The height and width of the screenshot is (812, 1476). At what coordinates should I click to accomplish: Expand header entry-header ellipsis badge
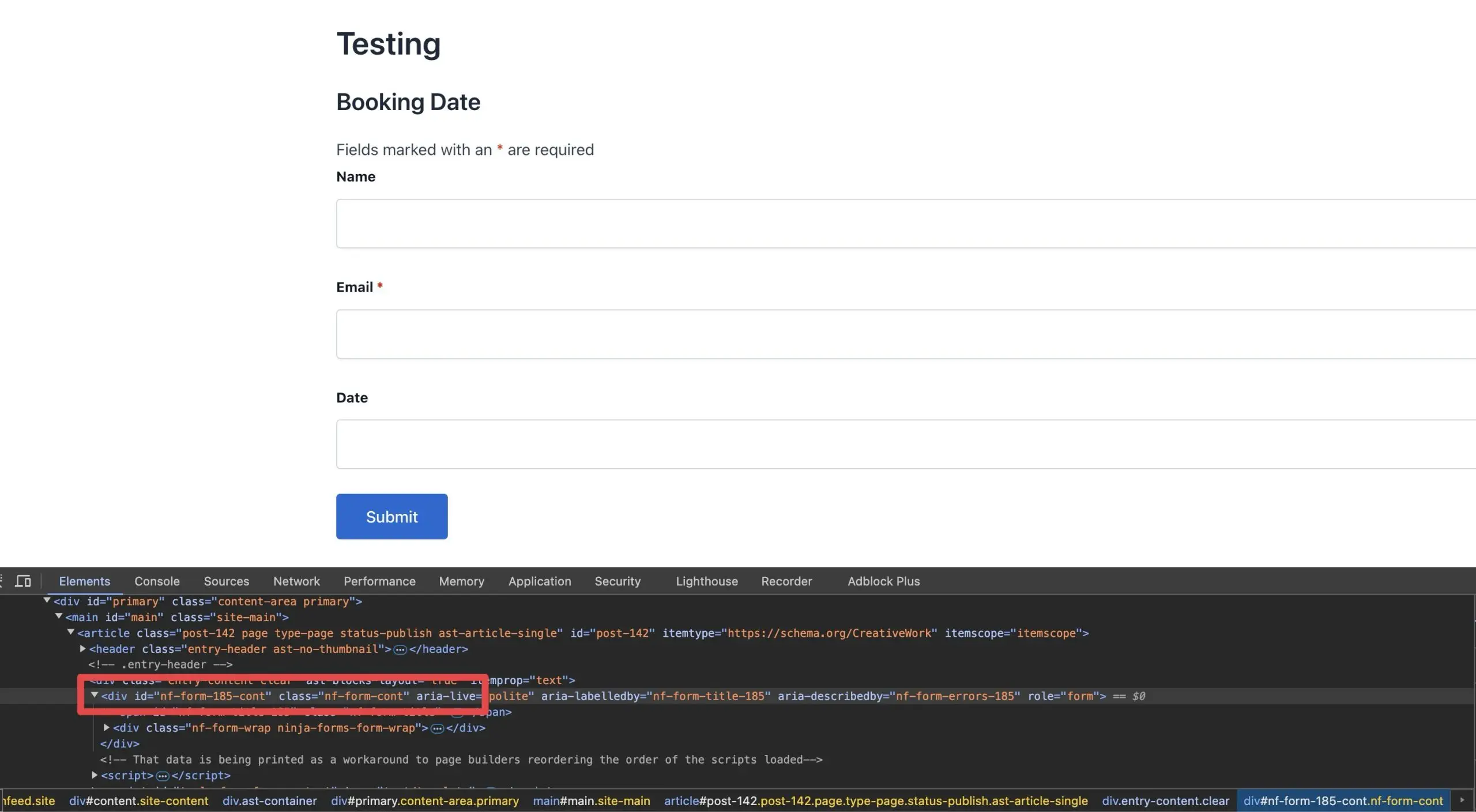pos(400,649)
